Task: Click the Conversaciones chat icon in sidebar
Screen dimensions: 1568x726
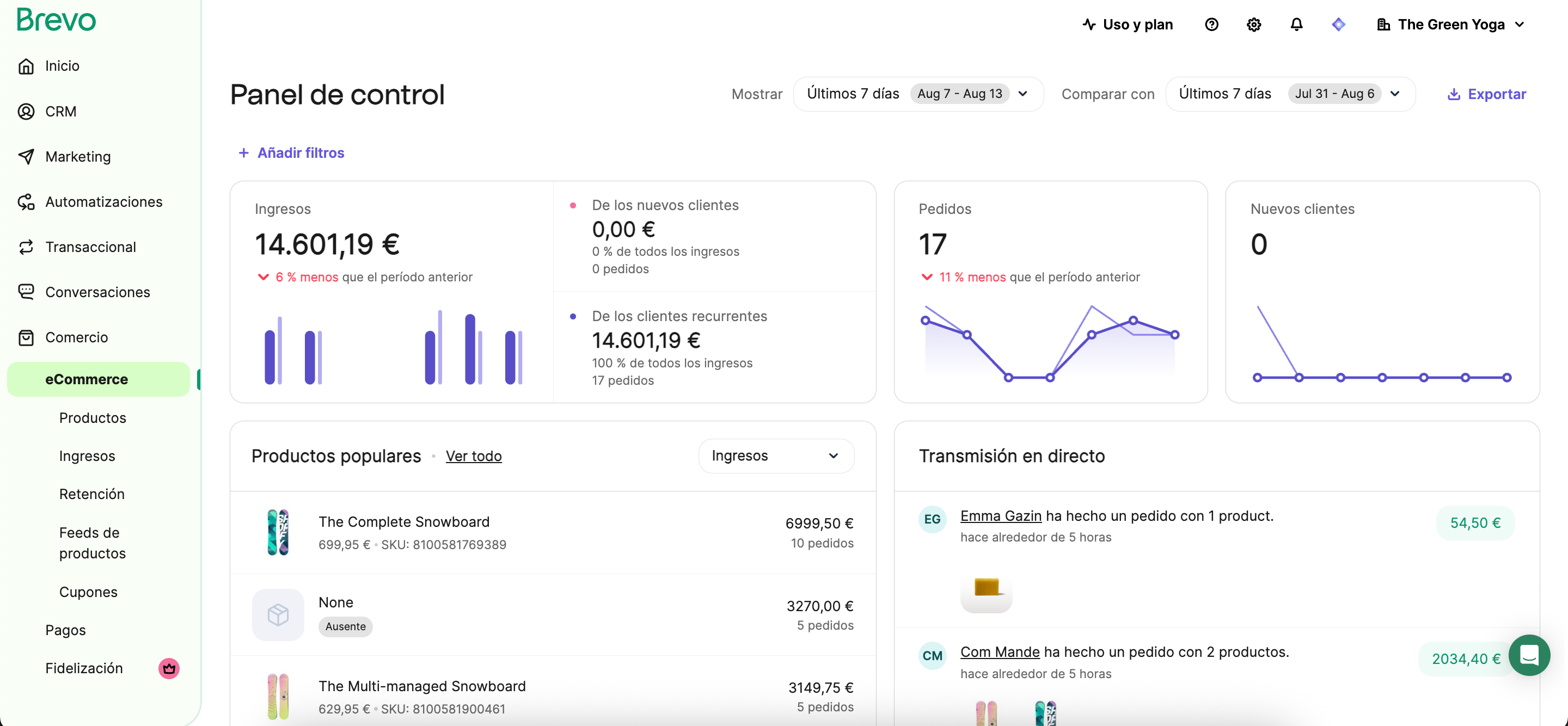Action: [x=26, y=292]
